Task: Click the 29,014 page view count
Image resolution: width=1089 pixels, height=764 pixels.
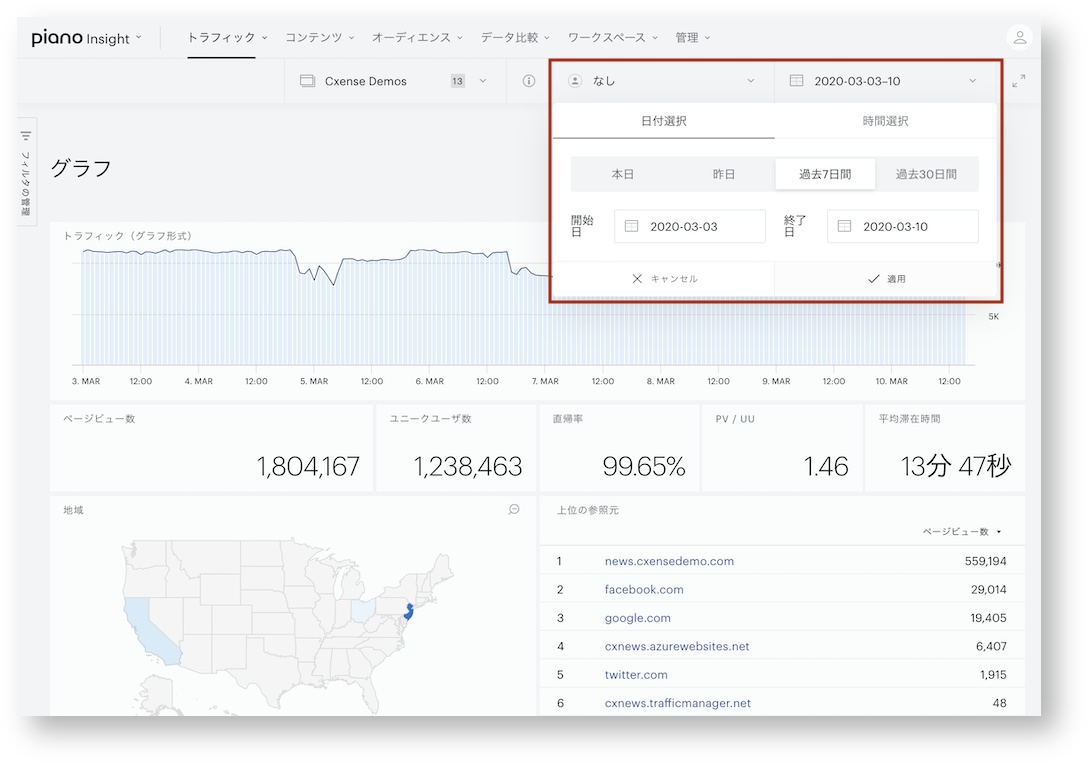Action: tap(988, 590)
